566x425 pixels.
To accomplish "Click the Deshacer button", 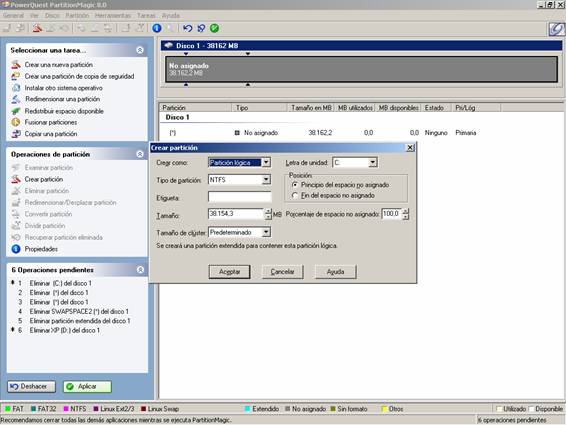I will pyautogui.click(x=32, y=387).
